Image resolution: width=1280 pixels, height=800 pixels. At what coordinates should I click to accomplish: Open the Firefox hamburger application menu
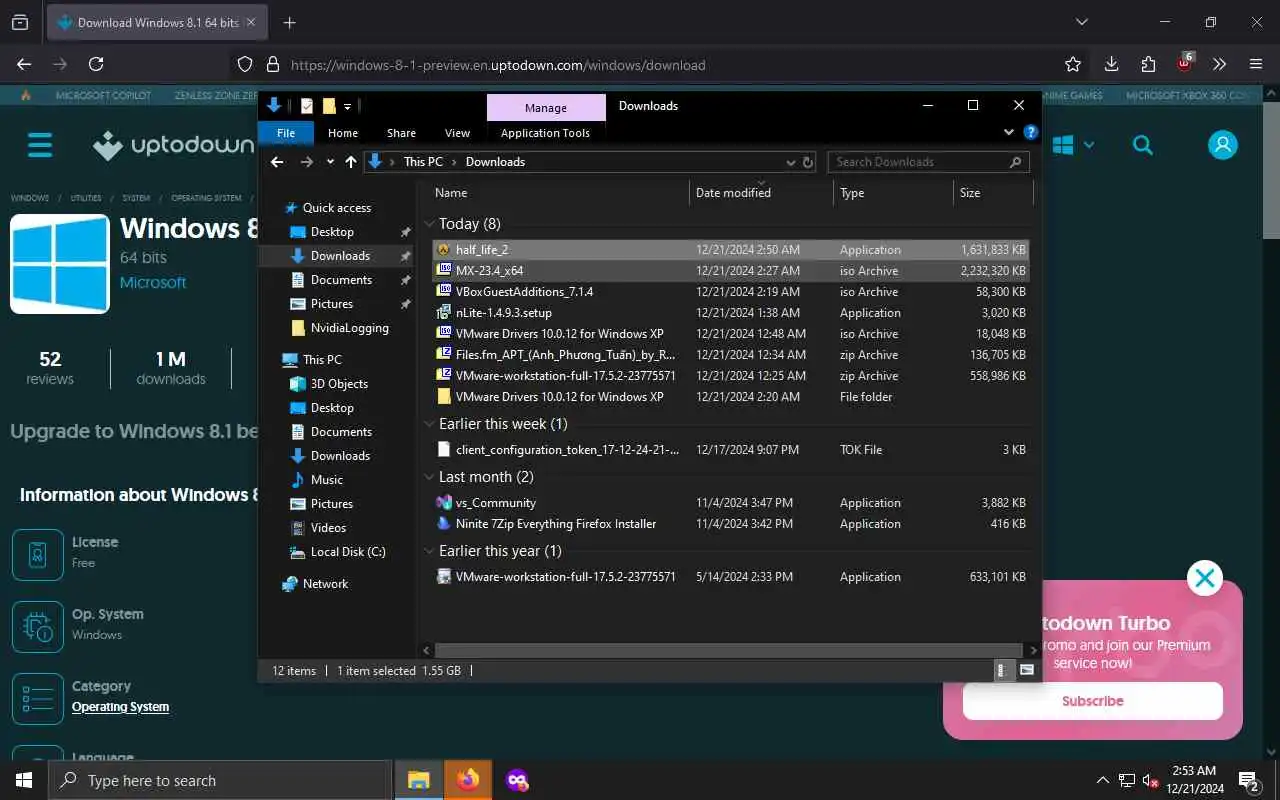coord(1256,64)
